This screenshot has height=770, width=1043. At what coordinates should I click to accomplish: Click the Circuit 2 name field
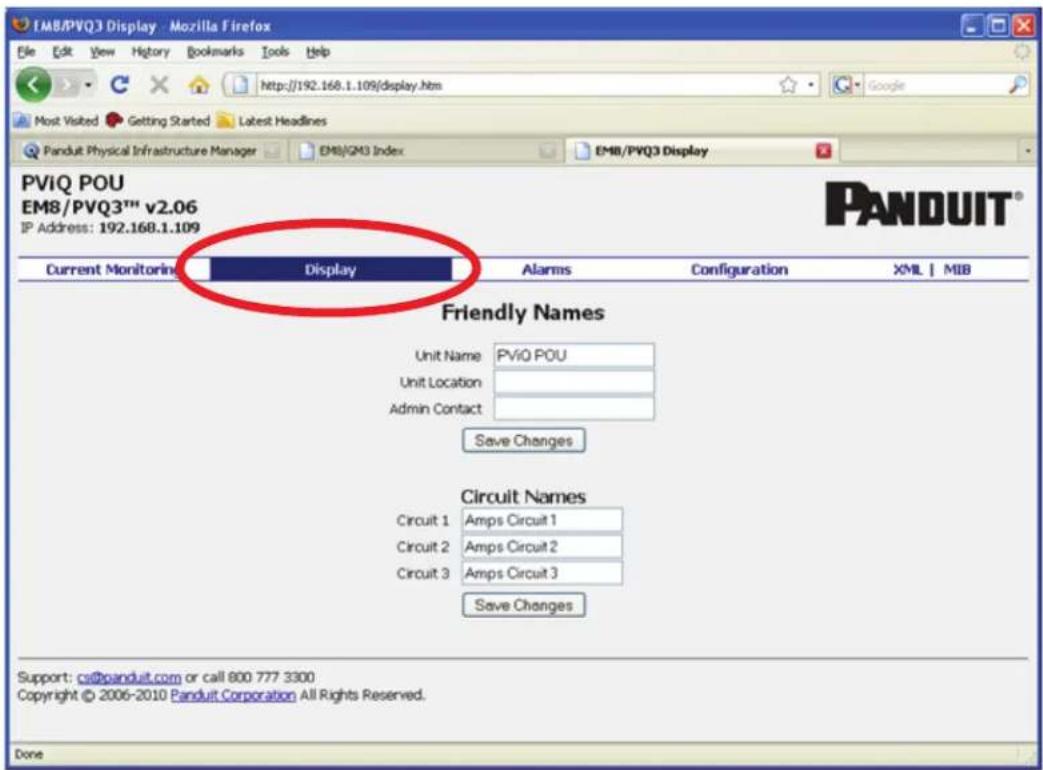pos(541,547)
